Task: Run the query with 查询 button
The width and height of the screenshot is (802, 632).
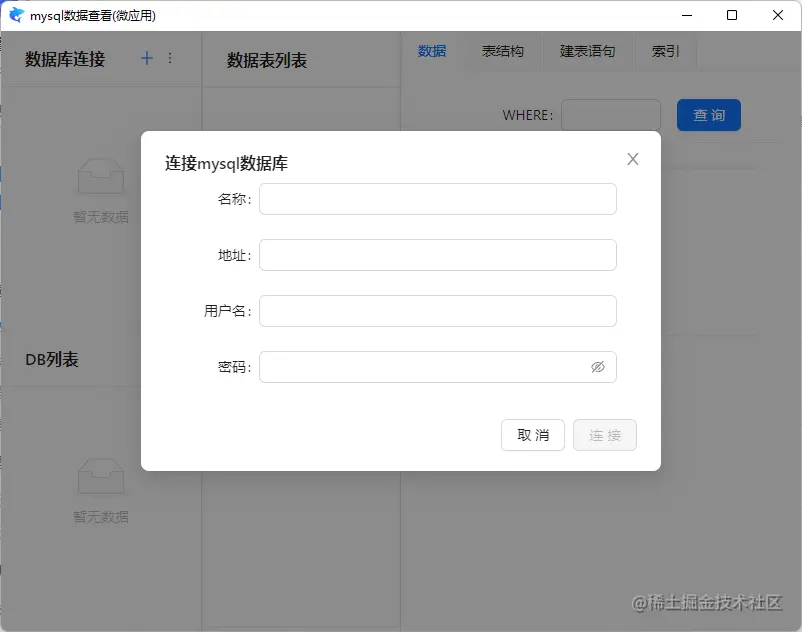Action: click(709, 115)
